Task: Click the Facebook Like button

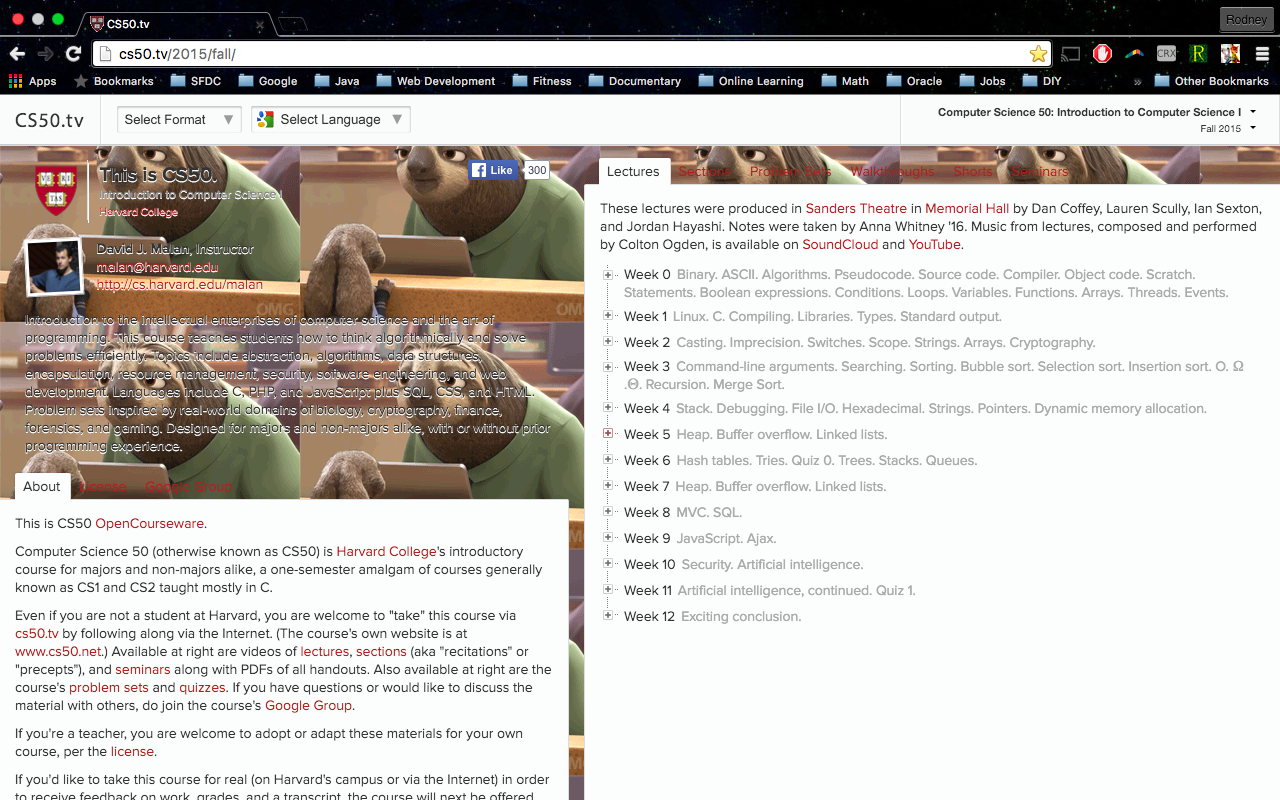Action: pos(493,170)
